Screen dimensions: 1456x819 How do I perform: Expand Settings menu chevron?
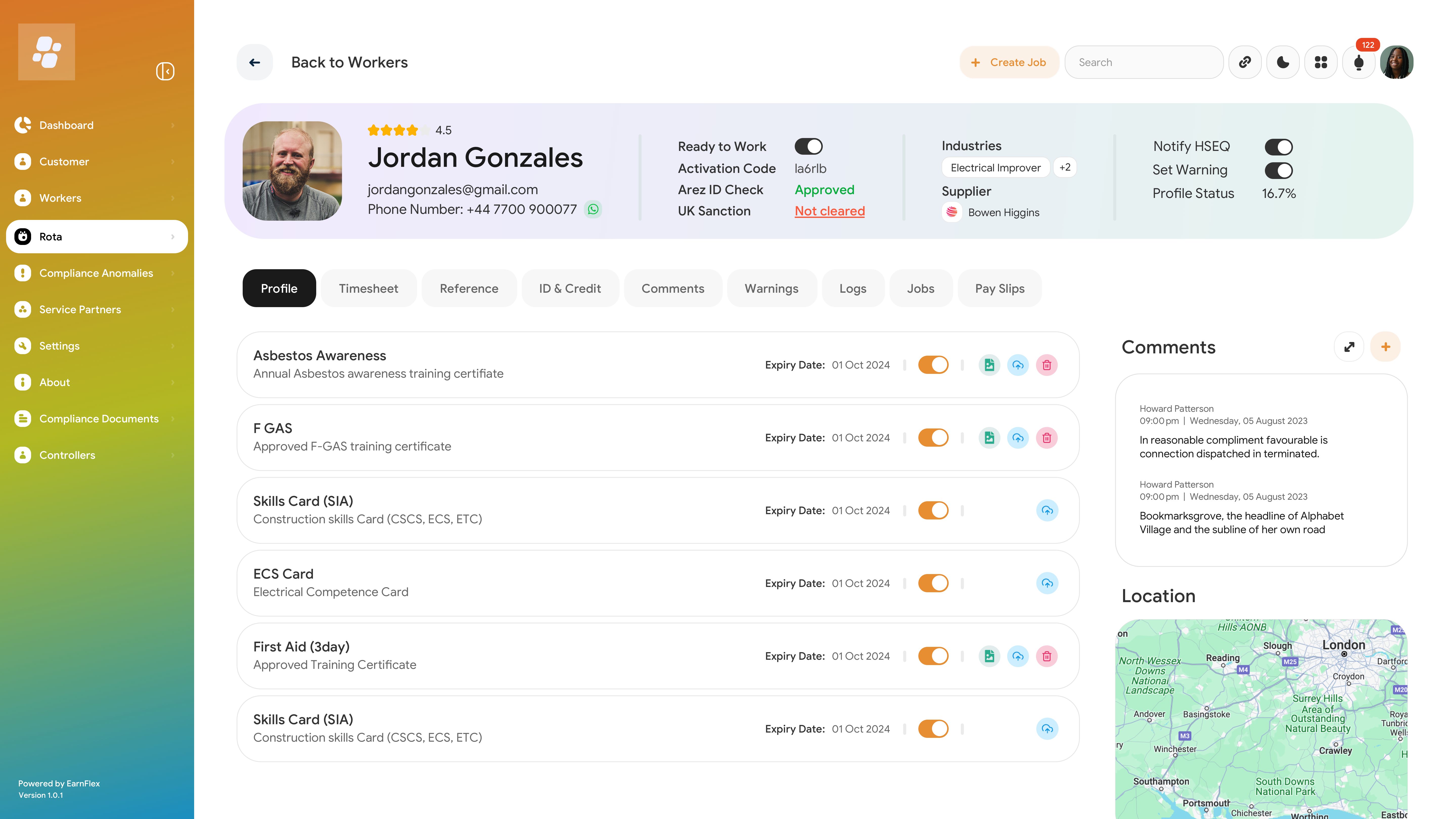(x=173, y=346)
